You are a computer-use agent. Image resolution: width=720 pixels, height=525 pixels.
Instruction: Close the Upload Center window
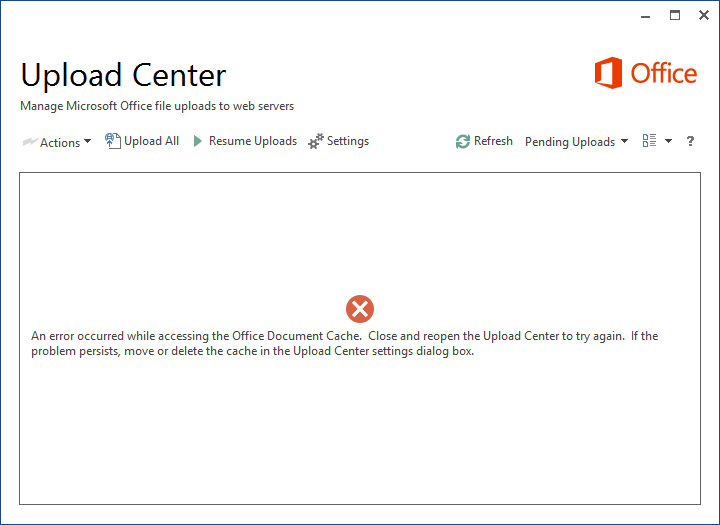(704, 15)
